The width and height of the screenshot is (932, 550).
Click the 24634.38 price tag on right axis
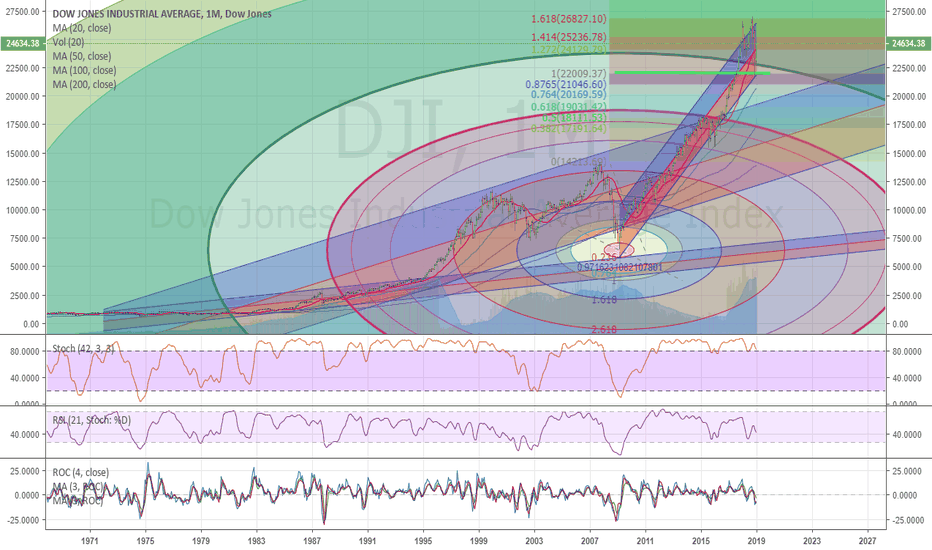click(908, 43)
